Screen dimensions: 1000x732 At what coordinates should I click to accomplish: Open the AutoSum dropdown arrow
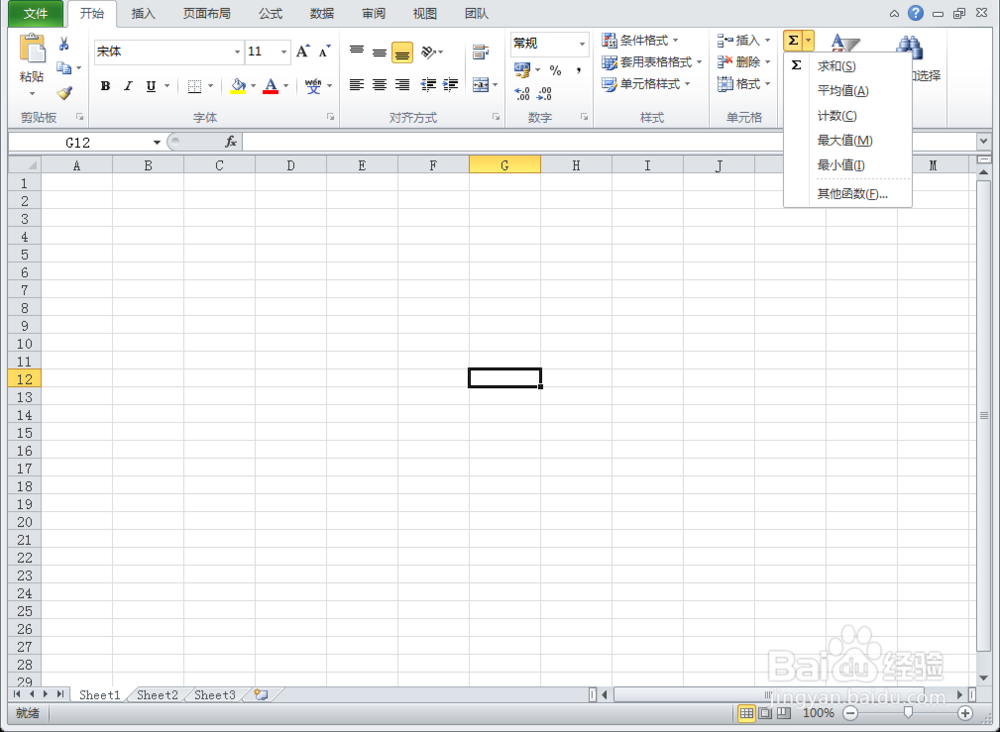(808, 41)
